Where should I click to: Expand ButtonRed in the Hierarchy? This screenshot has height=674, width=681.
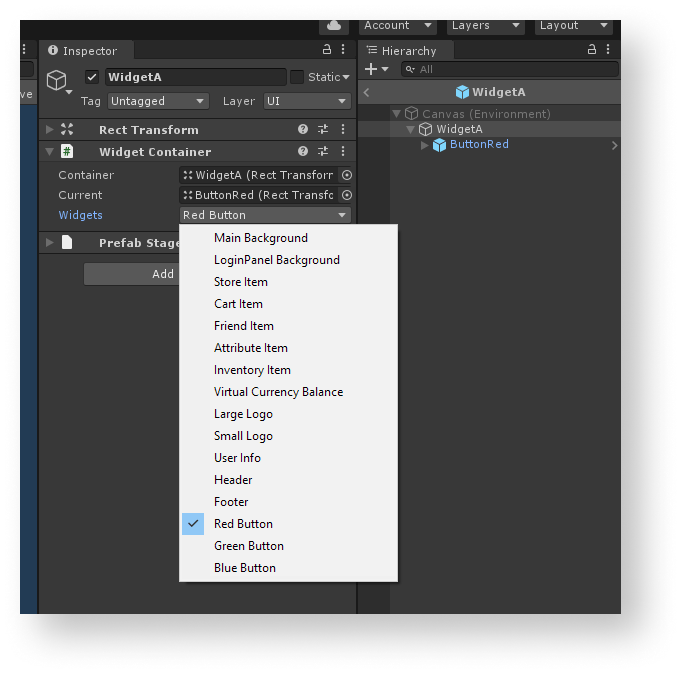pos(425,145)
